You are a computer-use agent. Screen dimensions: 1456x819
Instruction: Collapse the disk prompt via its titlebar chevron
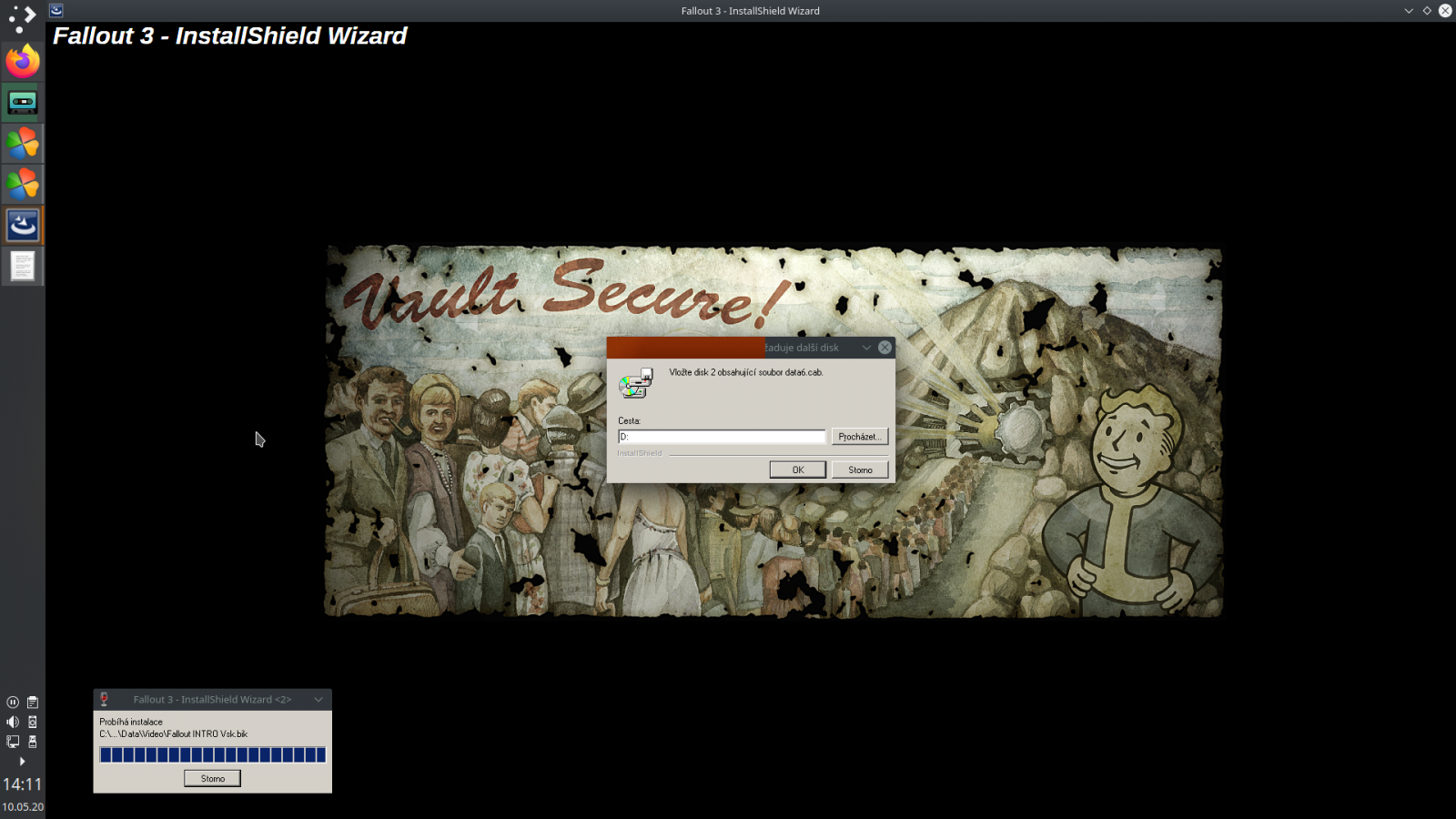point(865,347)
